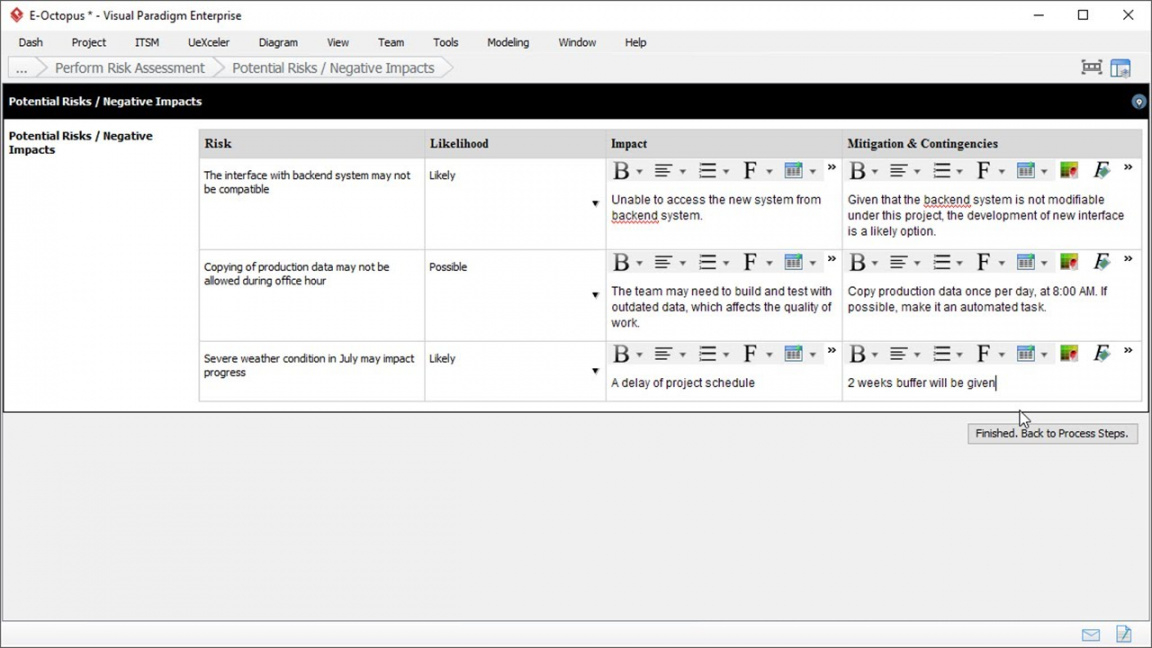Screen dimensions: 1152x648
Task: Click 'Finished. Back to Process Steps.' button
Action: coord(1052,433)
